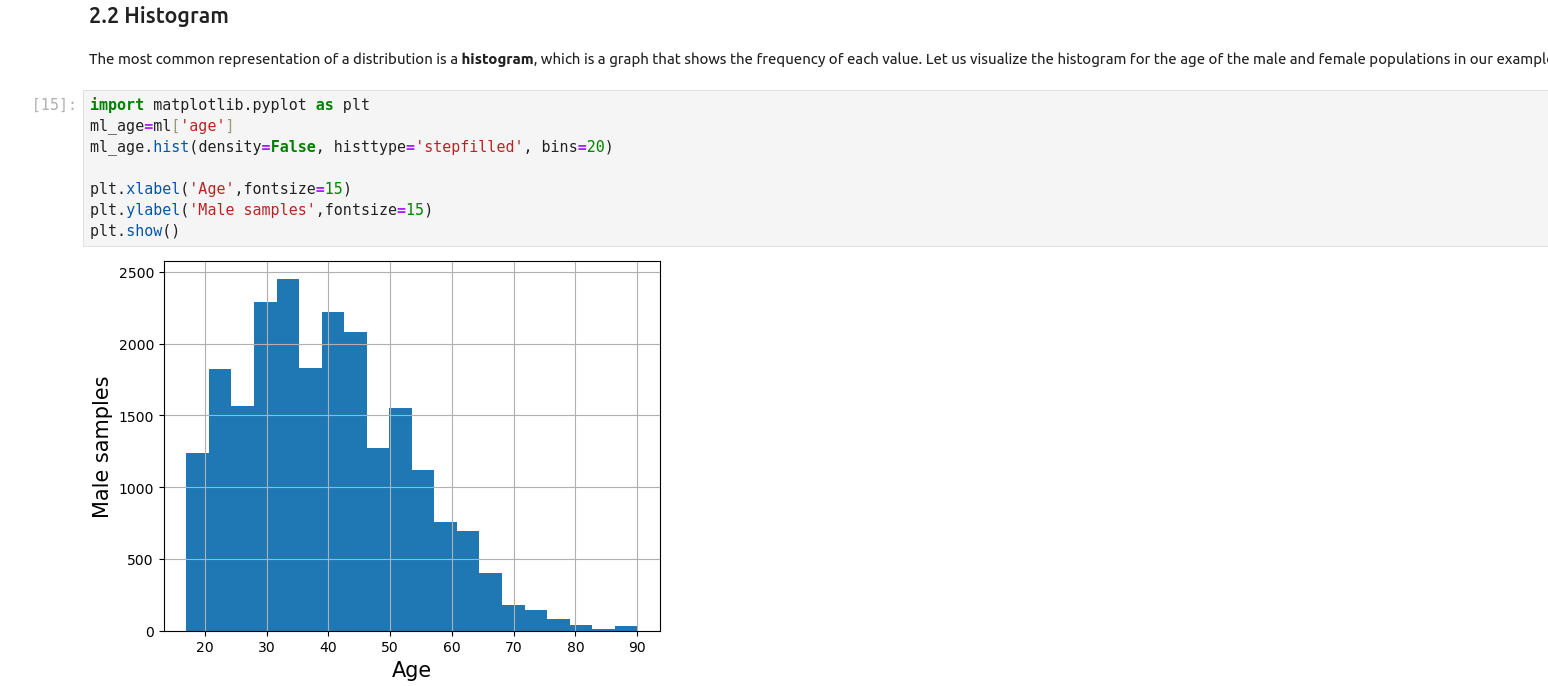
Task: Click the bins=20 argument value
Action: click(595, 147)
